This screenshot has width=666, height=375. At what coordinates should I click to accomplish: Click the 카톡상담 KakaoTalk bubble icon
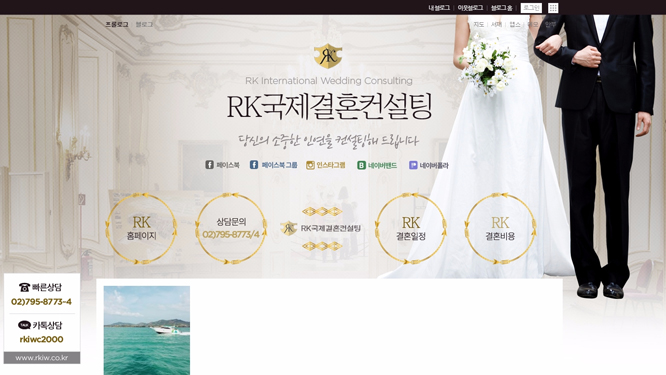(24, 325)
